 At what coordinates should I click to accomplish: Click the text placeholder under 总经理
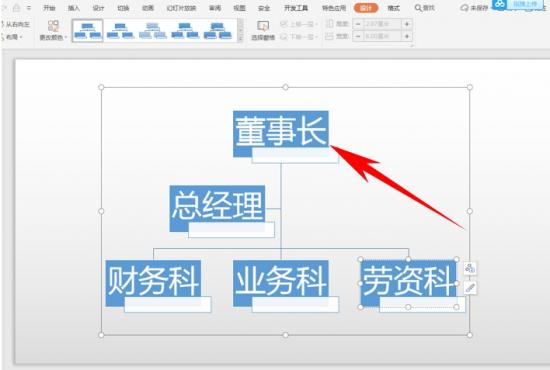[231, 230]
